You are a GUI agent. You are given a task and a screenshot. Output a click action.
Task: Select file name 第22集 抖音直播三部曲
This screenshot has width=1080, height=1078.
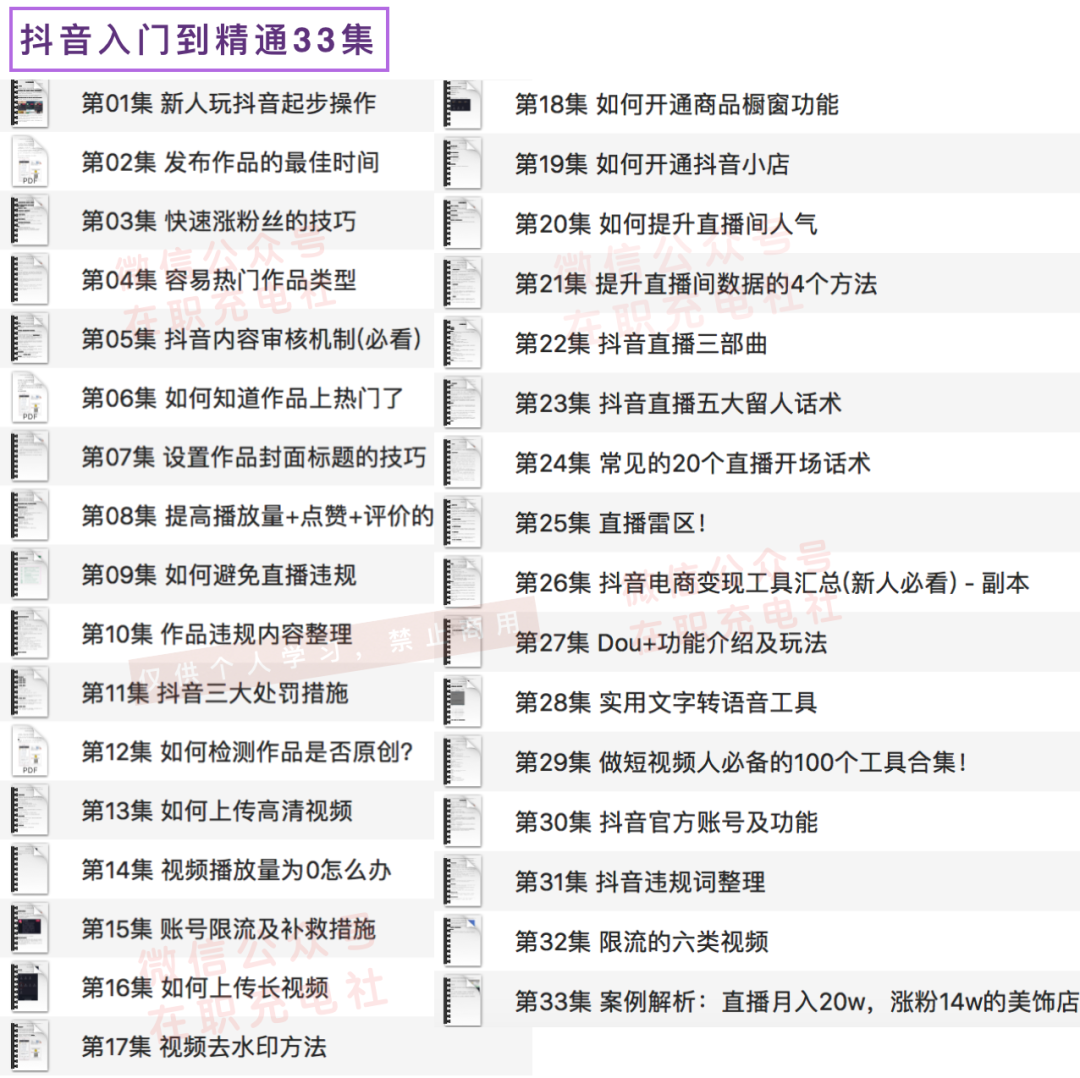pos(641,344)
